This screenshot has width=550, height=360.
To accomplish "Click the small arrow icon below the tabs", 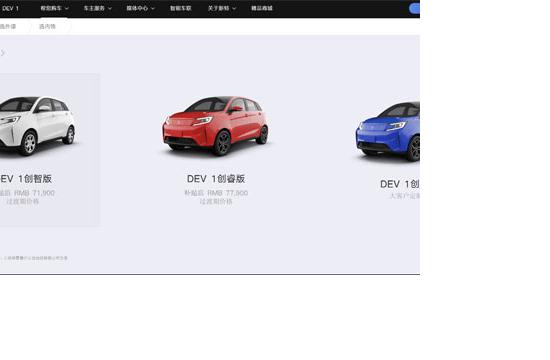I will tap(2, 53).
